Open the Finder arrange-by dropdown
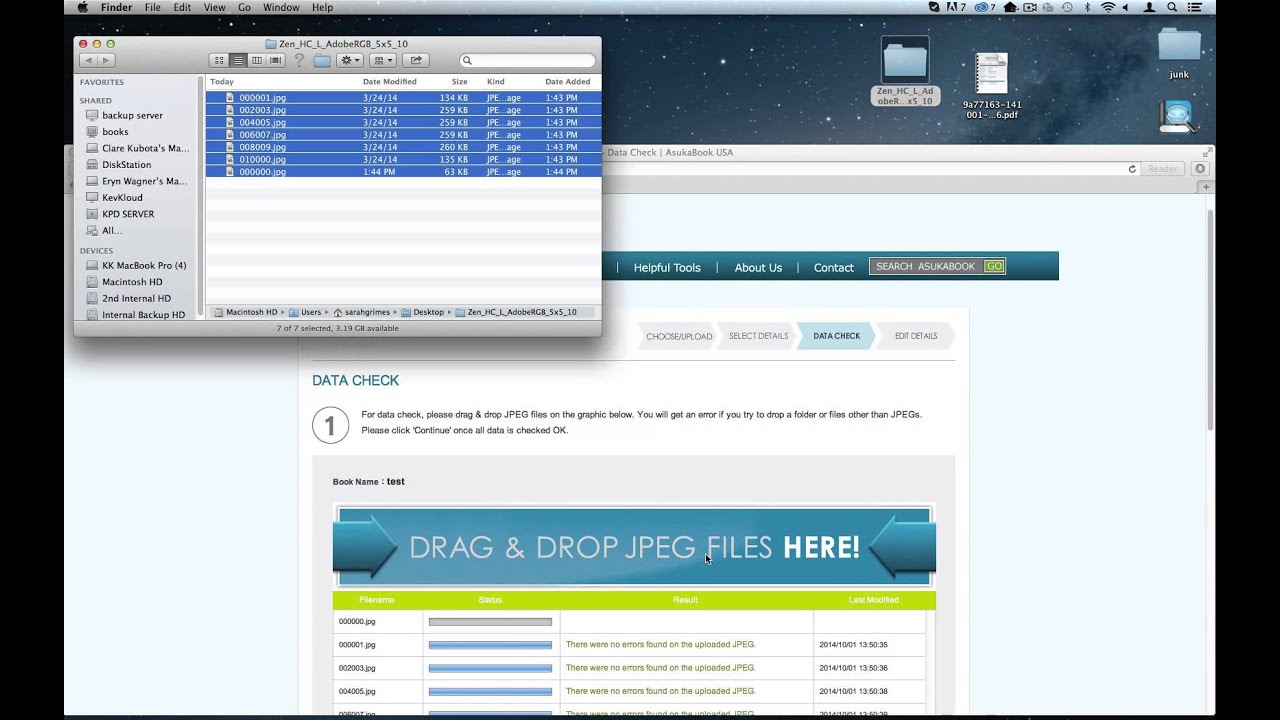 pos(382,61)
